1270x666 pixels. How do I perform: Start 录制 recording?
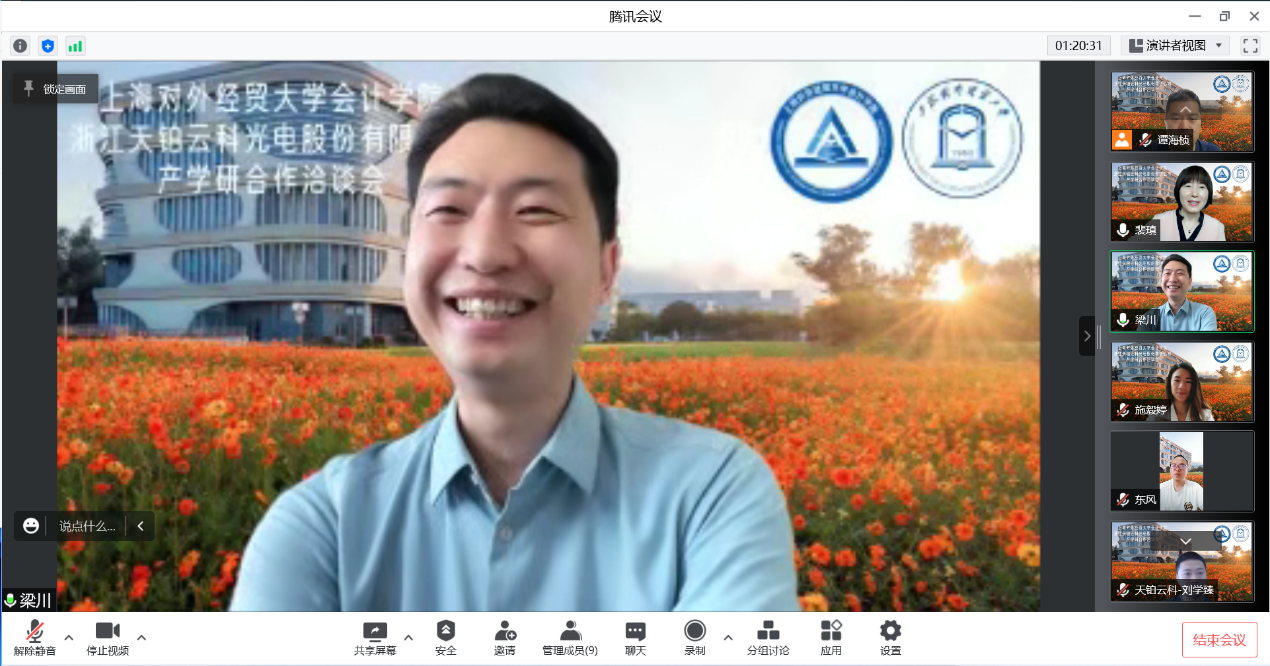pyautogui.click(x=695, y=637)
